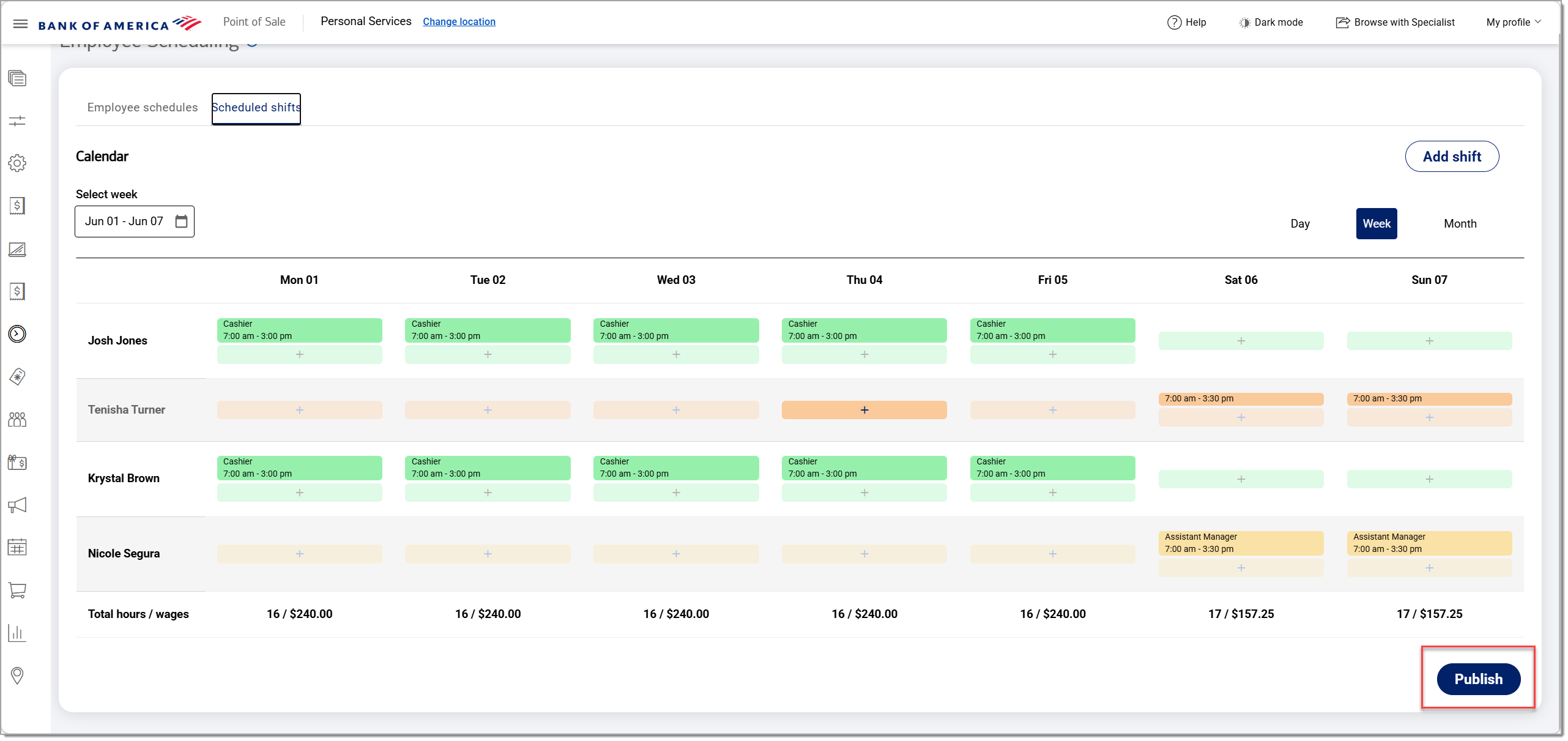The height and width of the screenshot is (741, 1568).
Task: Open Krystal Brown Friday Cashier shift
Action: [x=1052, y=468]
